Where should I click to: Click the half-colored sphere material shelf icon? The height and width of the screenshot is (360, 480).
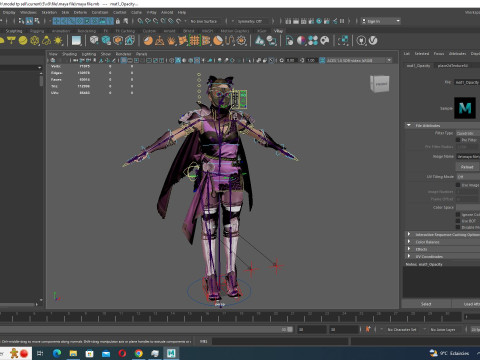pyautogui.click(x=301, y=41)
